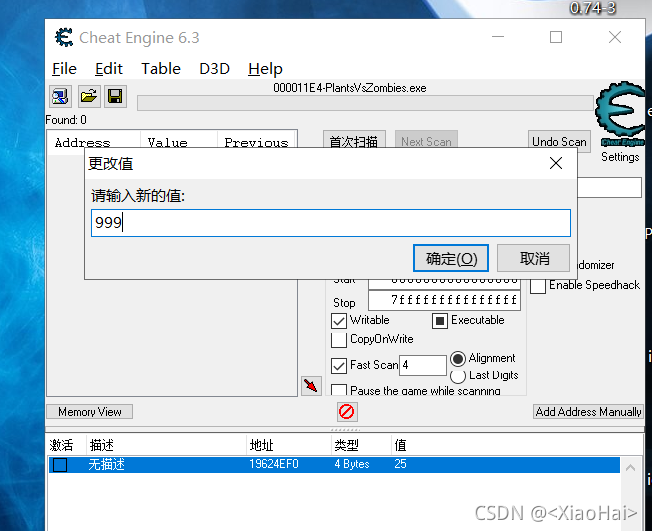Click the 无描述 description cell
652x531 pixels.
[106, 464]
